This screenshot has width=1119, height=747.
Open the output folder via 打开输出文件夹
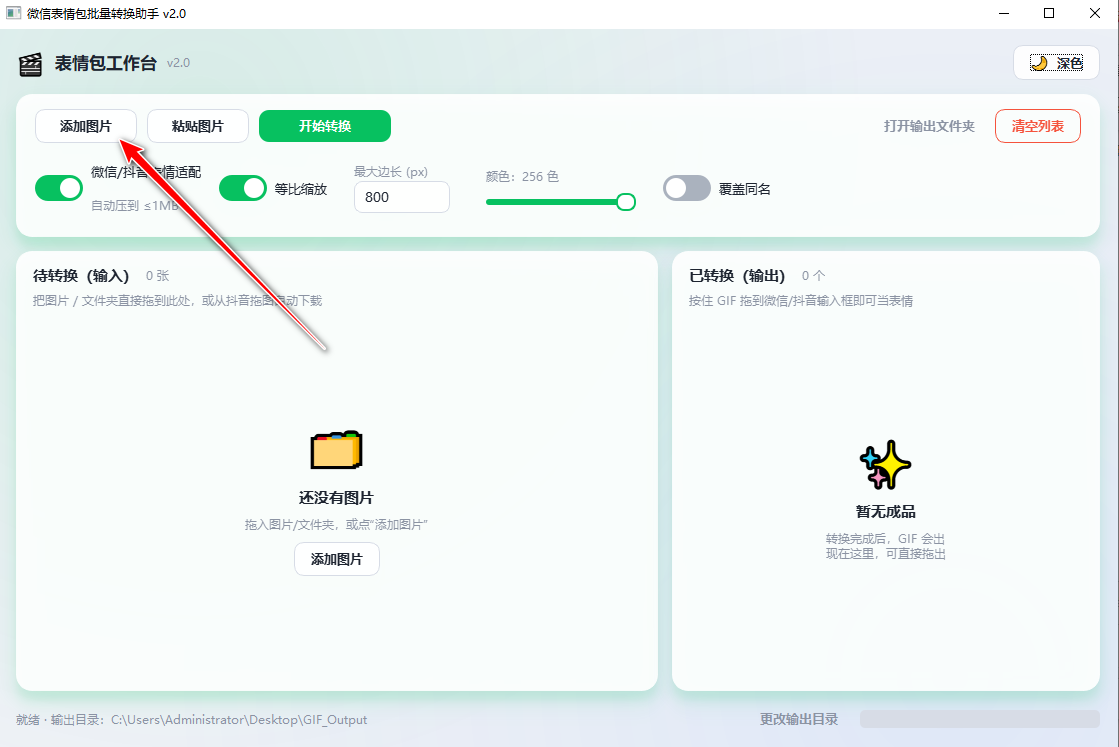(929, 126)
